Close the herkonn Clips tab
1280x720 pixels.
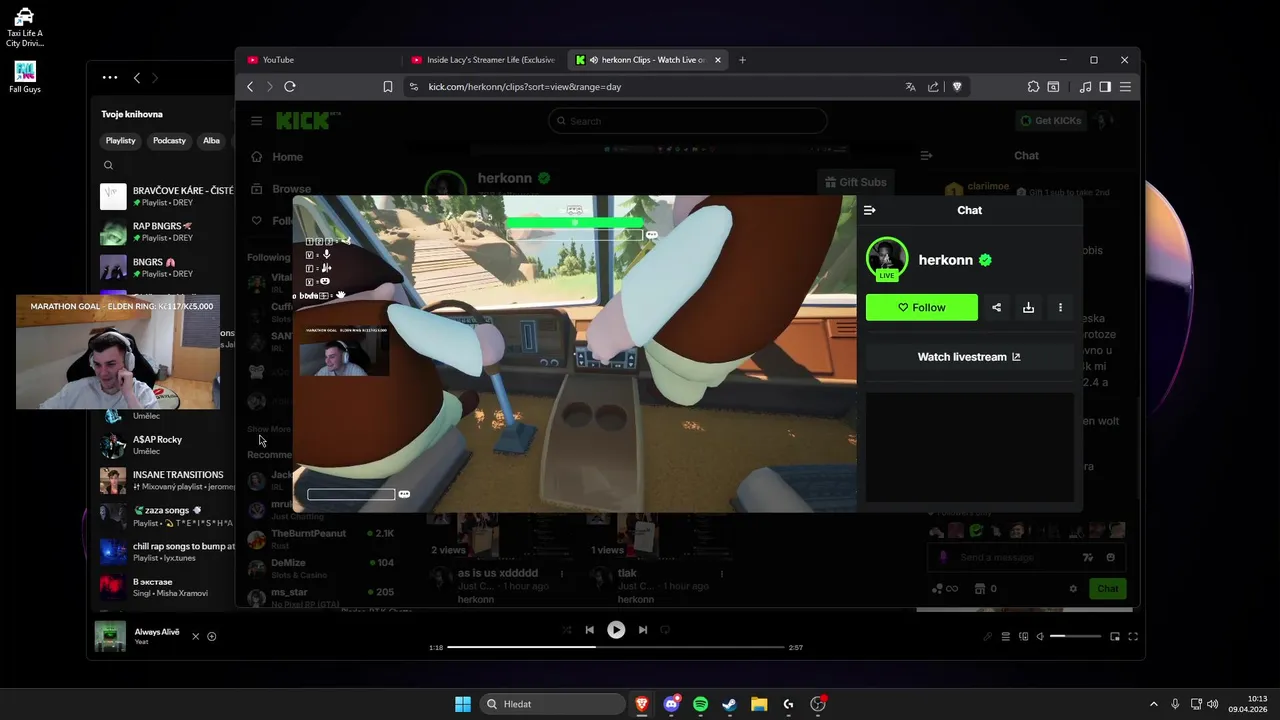click(x=717, y=60)
